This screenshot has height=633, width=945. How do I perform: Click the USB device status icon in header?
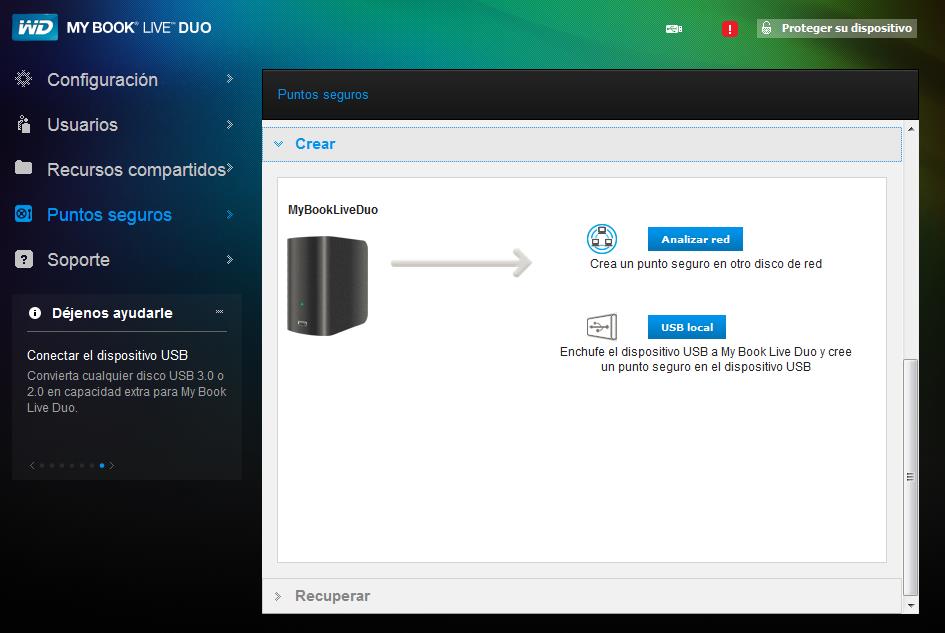pyautogui.click(x=673, y=29)
